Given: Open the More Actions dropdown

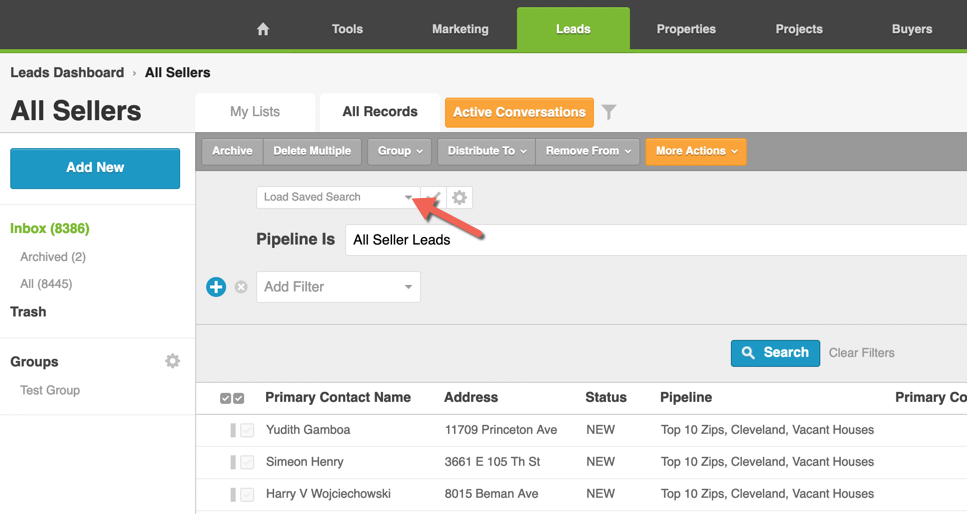Looking at the screenshot, I should click(696, 151).
